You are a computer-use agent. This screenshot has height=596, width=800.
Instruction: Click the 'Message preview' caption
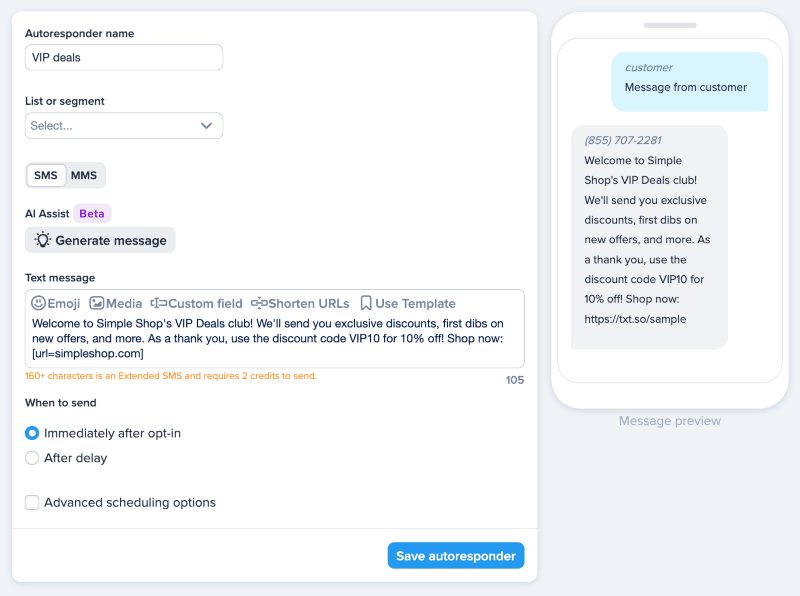669,420
